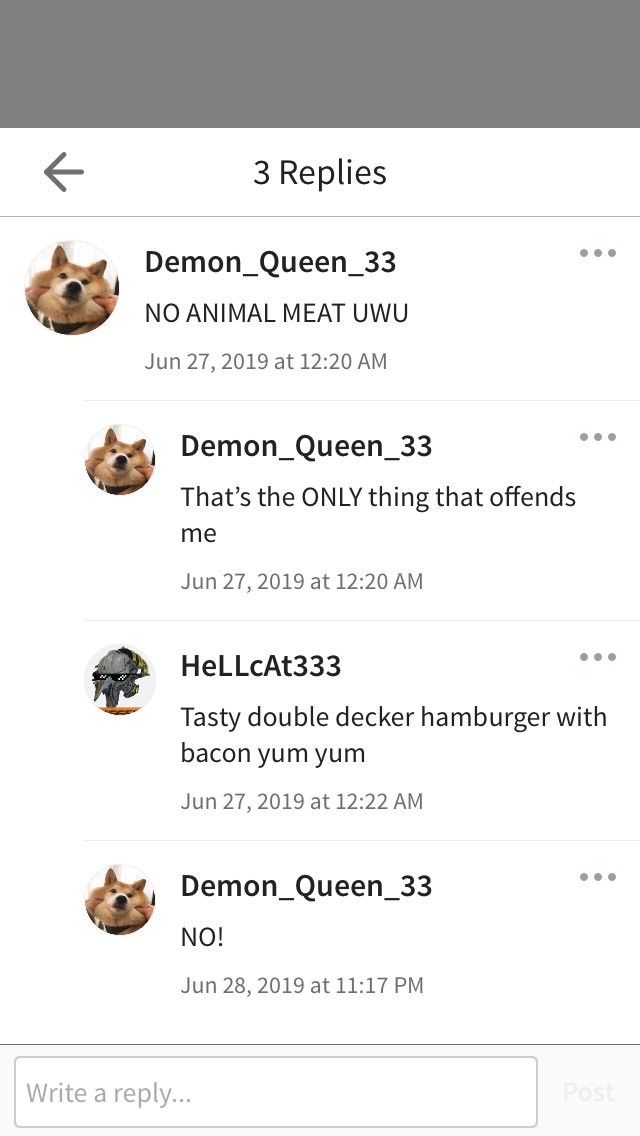Tap the 'NO ANIMAL MEAT UWU' comment text
Image resolution: width=640 pixels, height=1136 pixels.
click(277, 313)
